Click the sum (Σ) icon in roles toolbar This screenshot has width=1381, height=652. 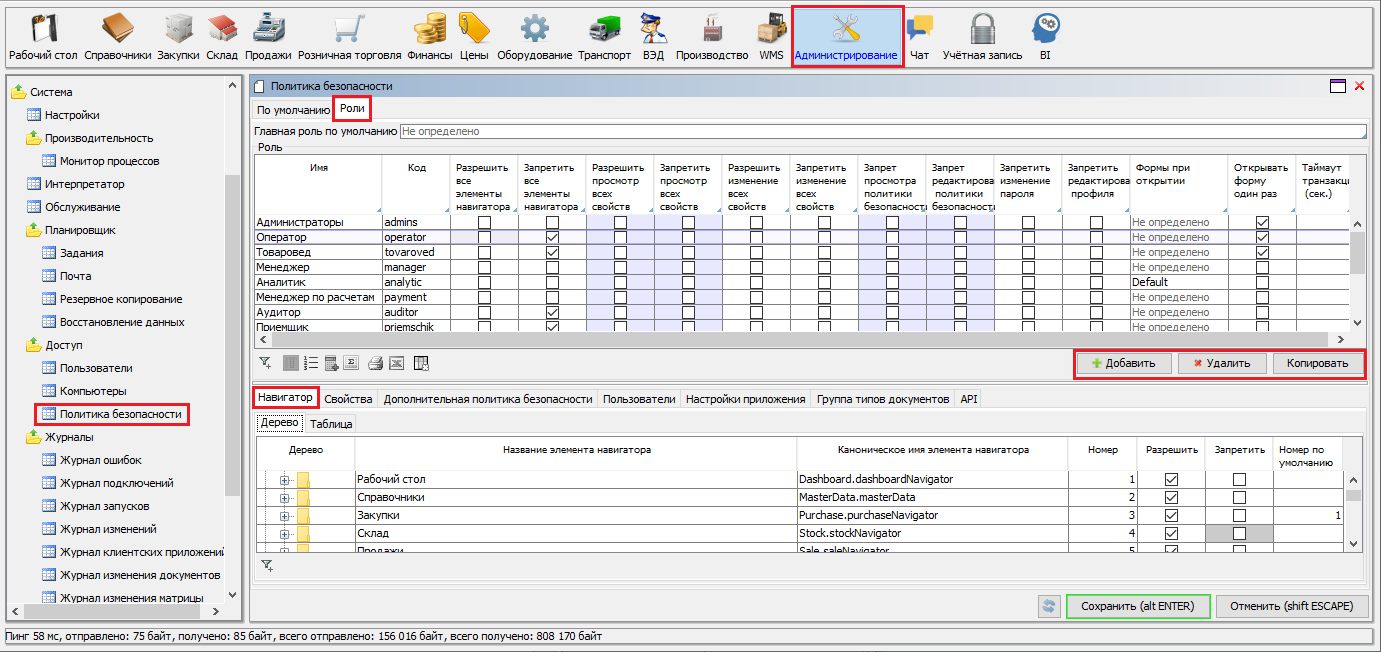pos(352,363)
